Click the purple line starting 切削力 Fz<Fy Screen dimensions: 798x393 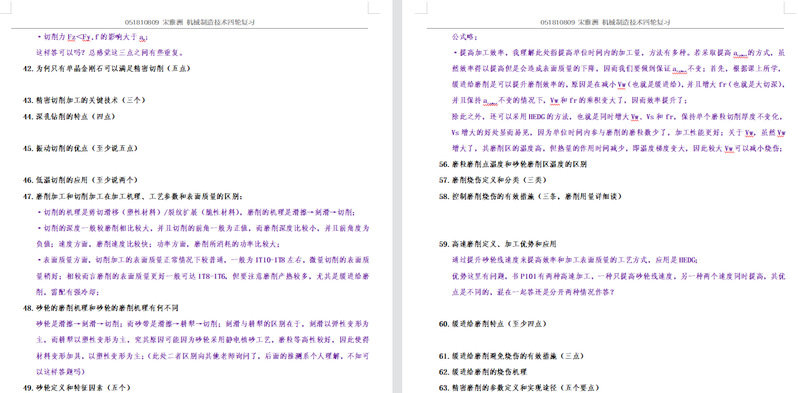pyautogui.click(x=93, y=37)
